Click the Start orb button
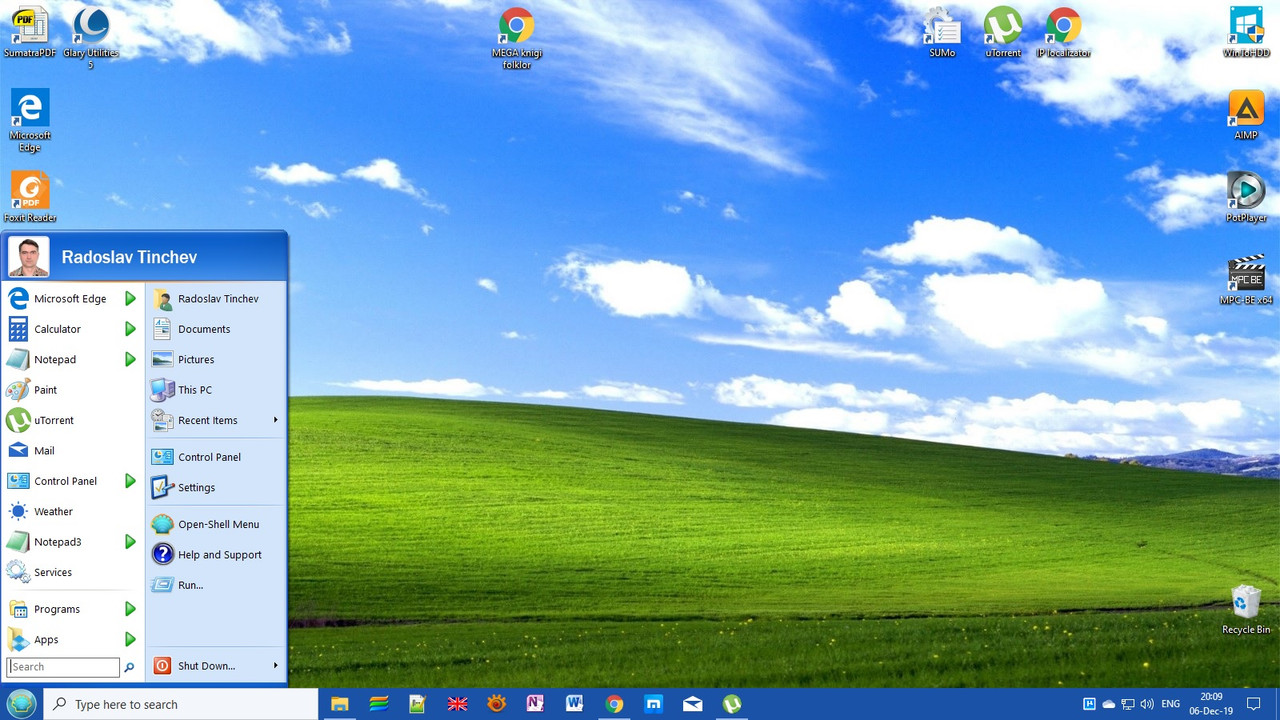Image resolution: width=1280 pixels, height=720 pixels. (21, 704)
